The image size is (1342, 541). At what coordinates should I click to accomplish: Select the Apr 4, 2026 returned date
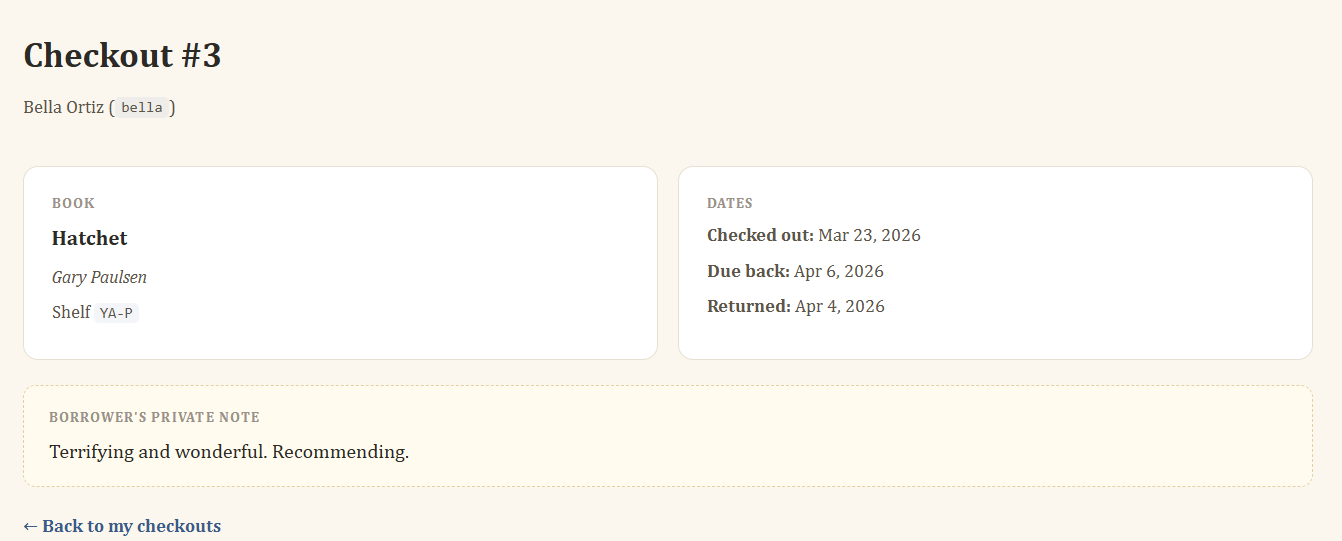click(840, 306)
